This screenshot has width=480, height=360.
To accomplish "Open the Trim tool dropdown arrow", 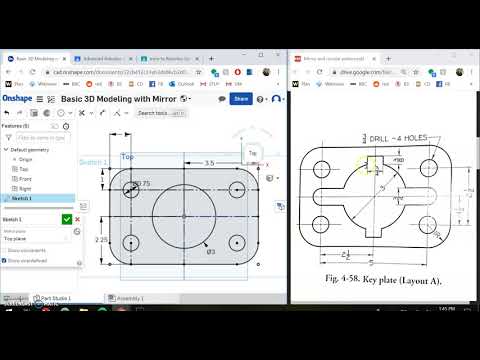I will click(91, 113).
